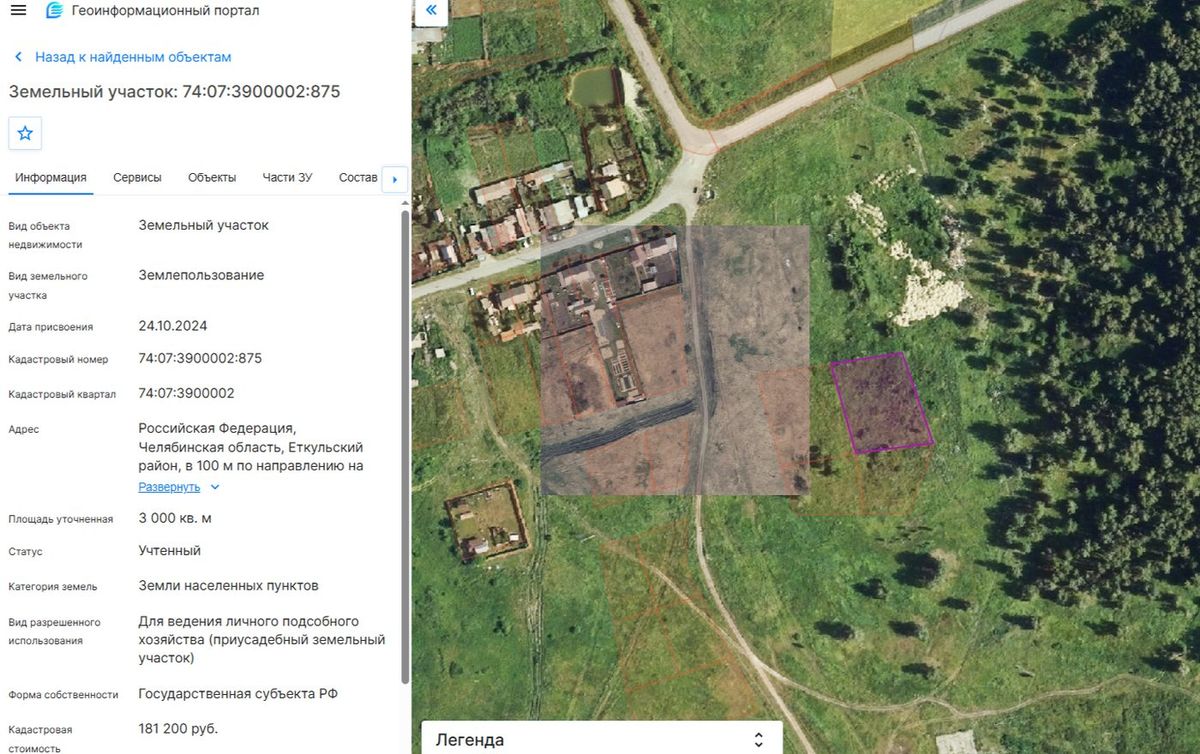Screen dimensions: 1200x754
Task: Open the Части ЗУ tab
Action: tap(288, 178)
